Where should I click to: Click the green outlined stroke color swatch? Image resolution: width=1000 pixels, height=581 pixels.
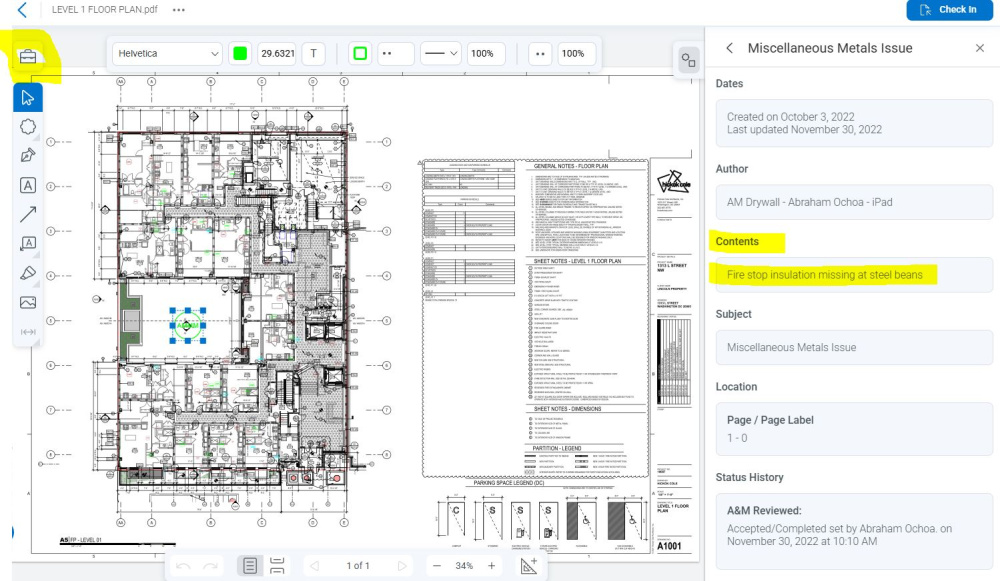360,54
